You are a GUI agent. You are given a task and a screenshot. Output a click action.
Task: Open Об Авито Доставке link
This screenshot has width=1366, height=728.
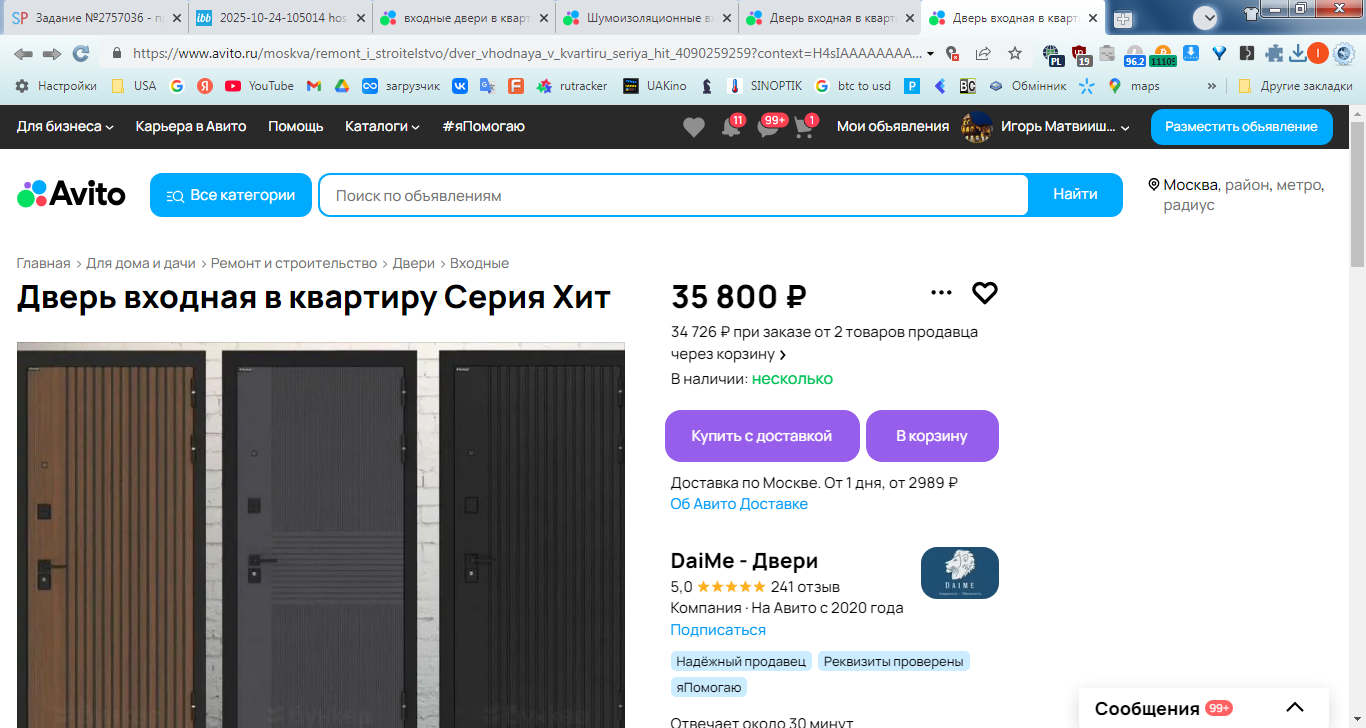[739, 504]
